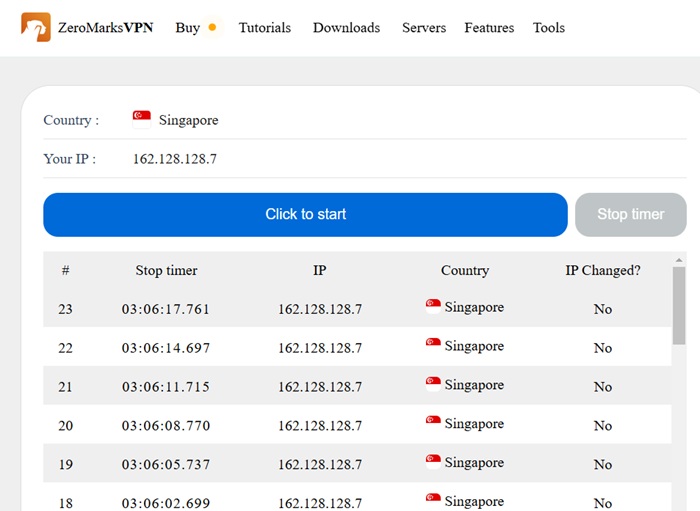
Task: Select the Singapore country name at top
Action: coord(188,120)
